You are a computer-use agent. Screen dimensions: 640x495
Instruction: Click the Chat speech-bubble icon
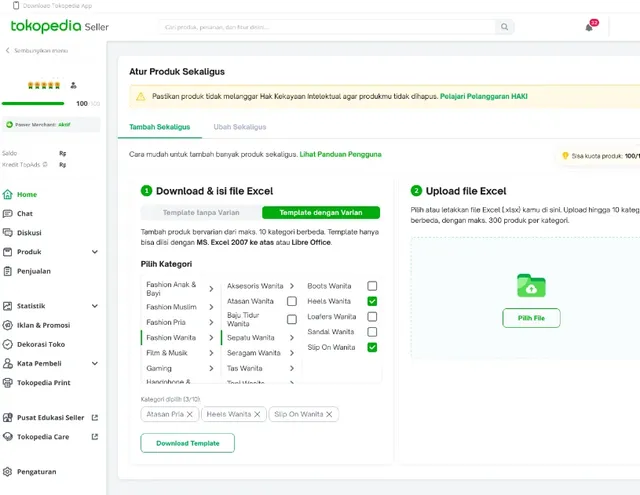coord(7,213)
